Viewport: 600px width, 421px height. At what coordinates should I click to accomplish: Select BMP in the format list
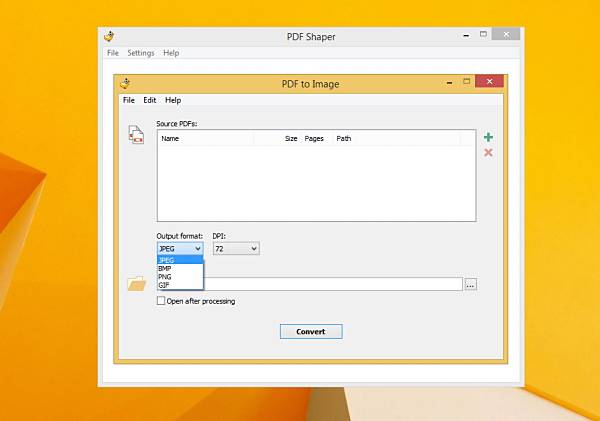point(180,268)
